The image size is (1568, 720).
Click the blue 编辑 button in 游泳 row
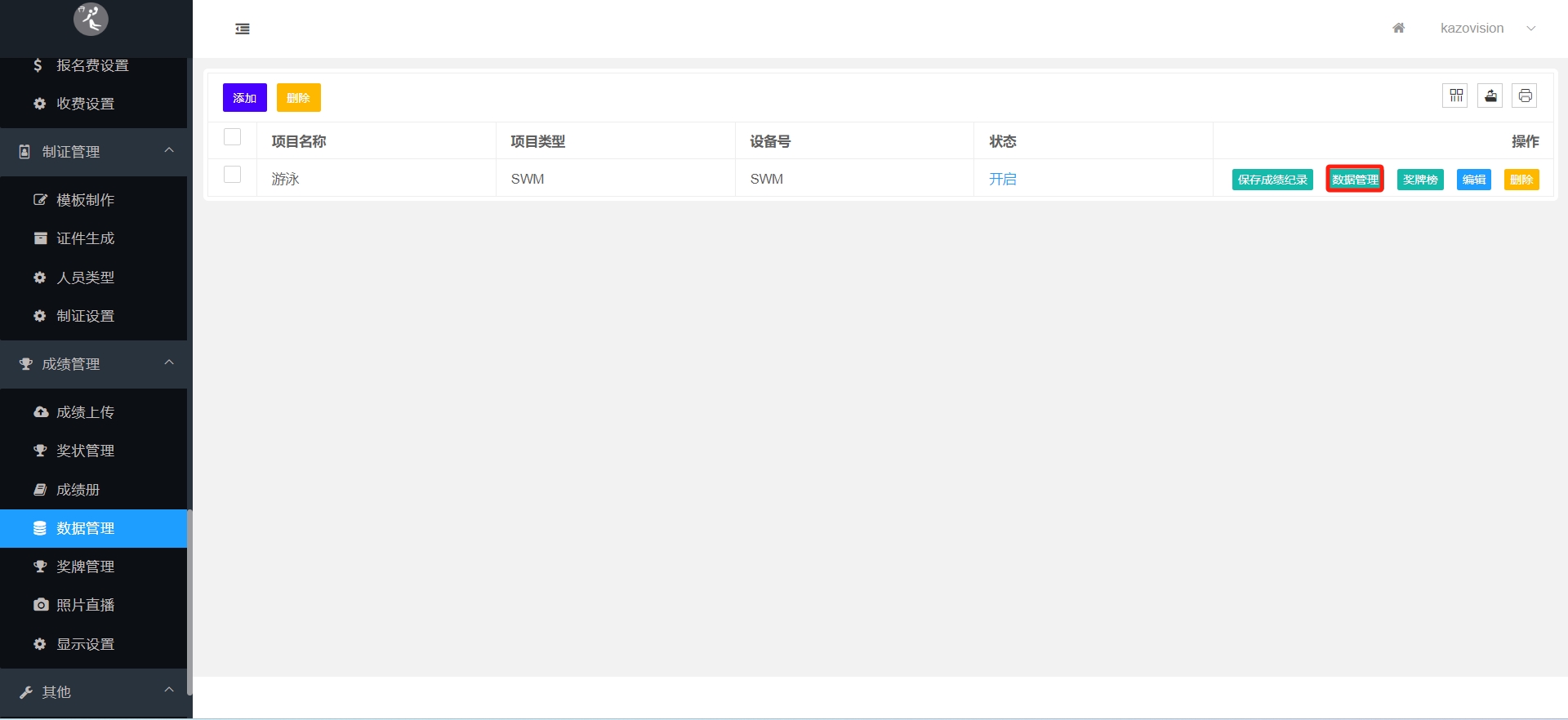[x=1473, y=180]
